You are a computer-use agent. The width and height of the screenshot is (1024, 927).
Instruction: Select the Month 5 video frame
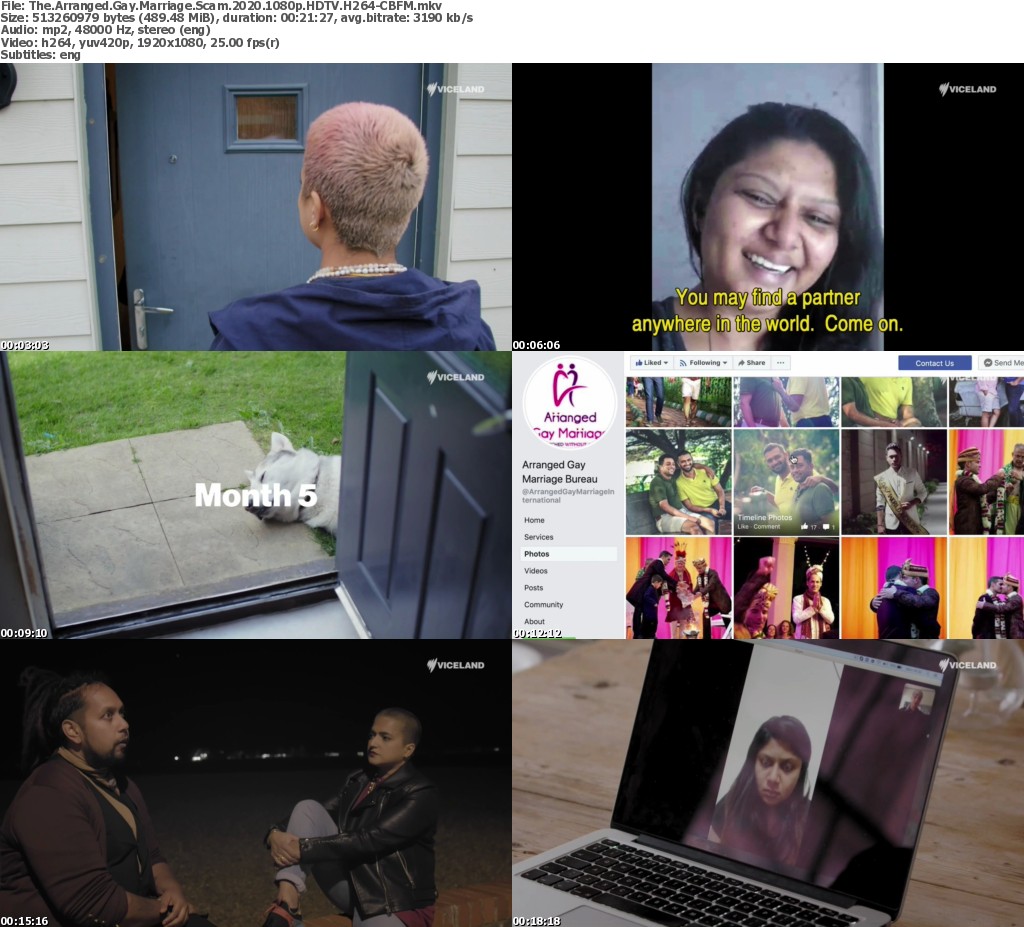256,494
